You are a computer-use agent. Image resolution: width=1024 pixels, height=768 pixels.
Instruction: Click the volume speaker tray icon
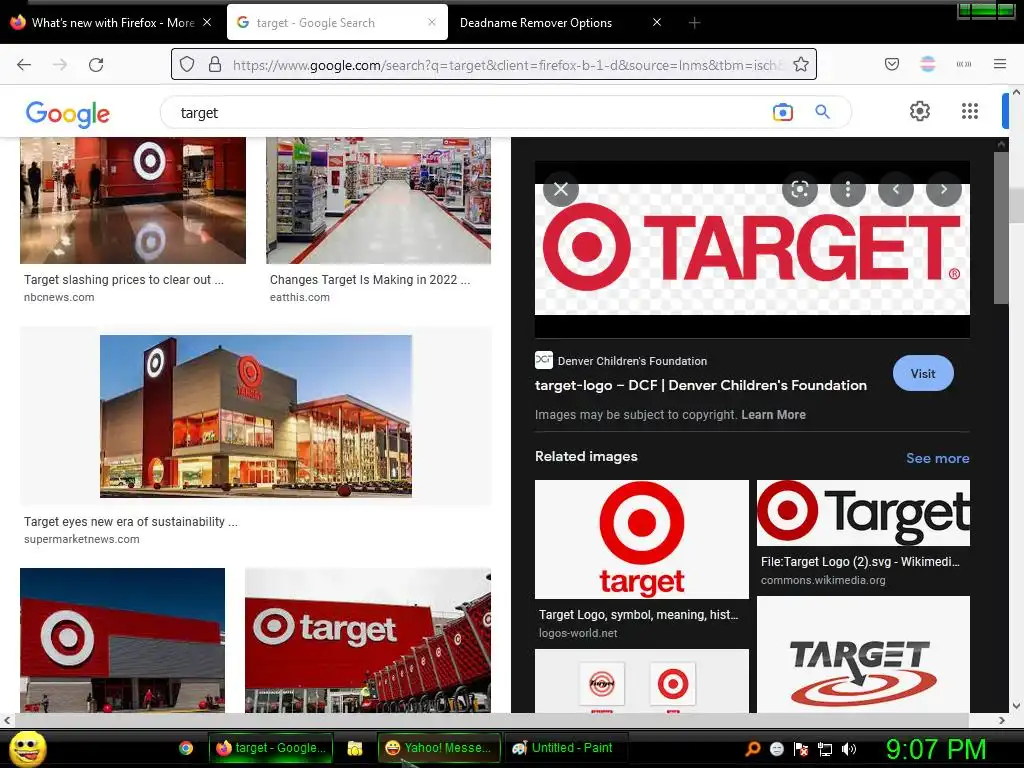pyautogui.click(x=848, y=749)
